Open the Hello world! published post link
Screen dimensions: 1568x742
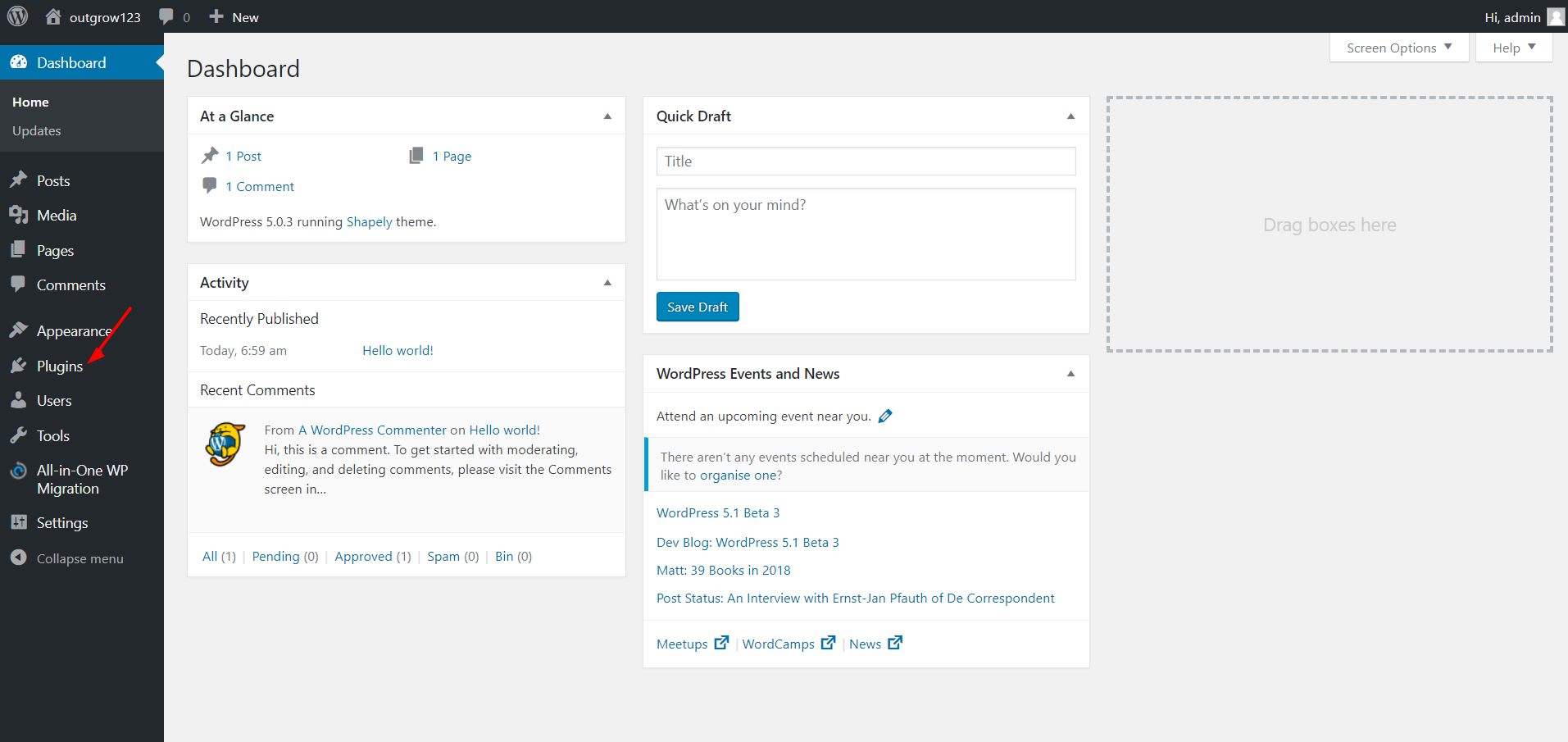[x=398, y=350]
